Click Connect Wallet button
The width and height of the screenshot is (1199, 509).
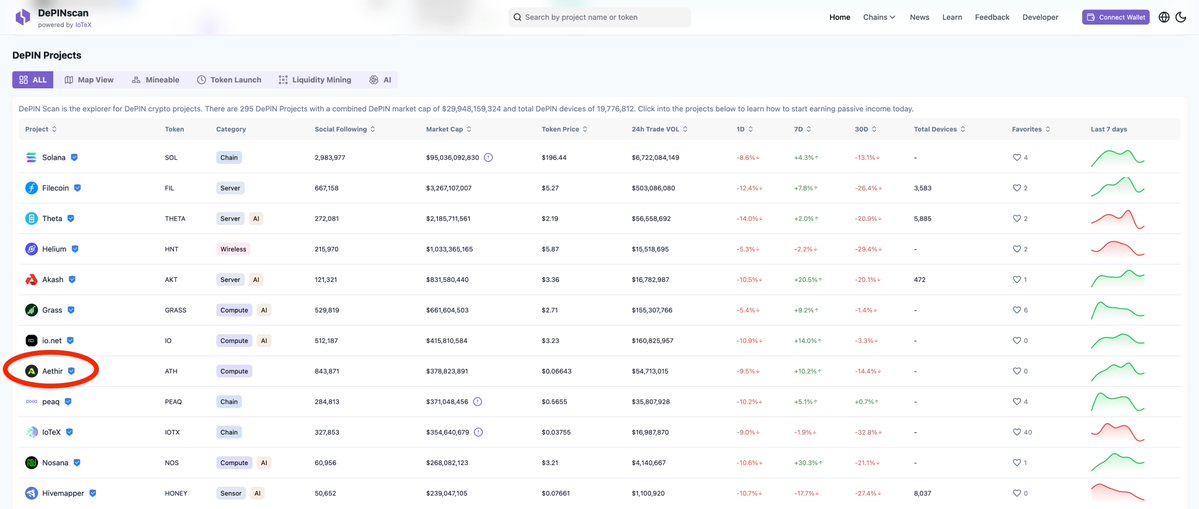(x=1116, y=17)
